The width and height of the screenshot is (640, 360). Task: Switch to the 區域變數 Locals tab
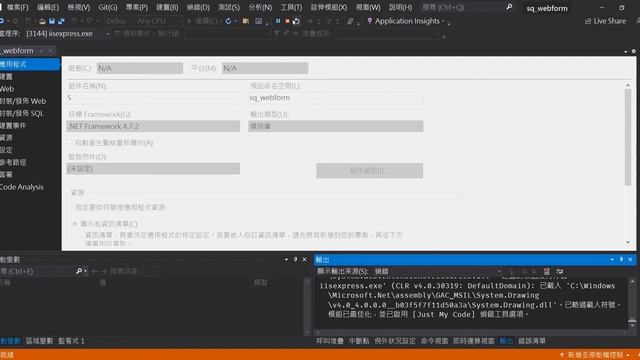(x=39, y=341)
